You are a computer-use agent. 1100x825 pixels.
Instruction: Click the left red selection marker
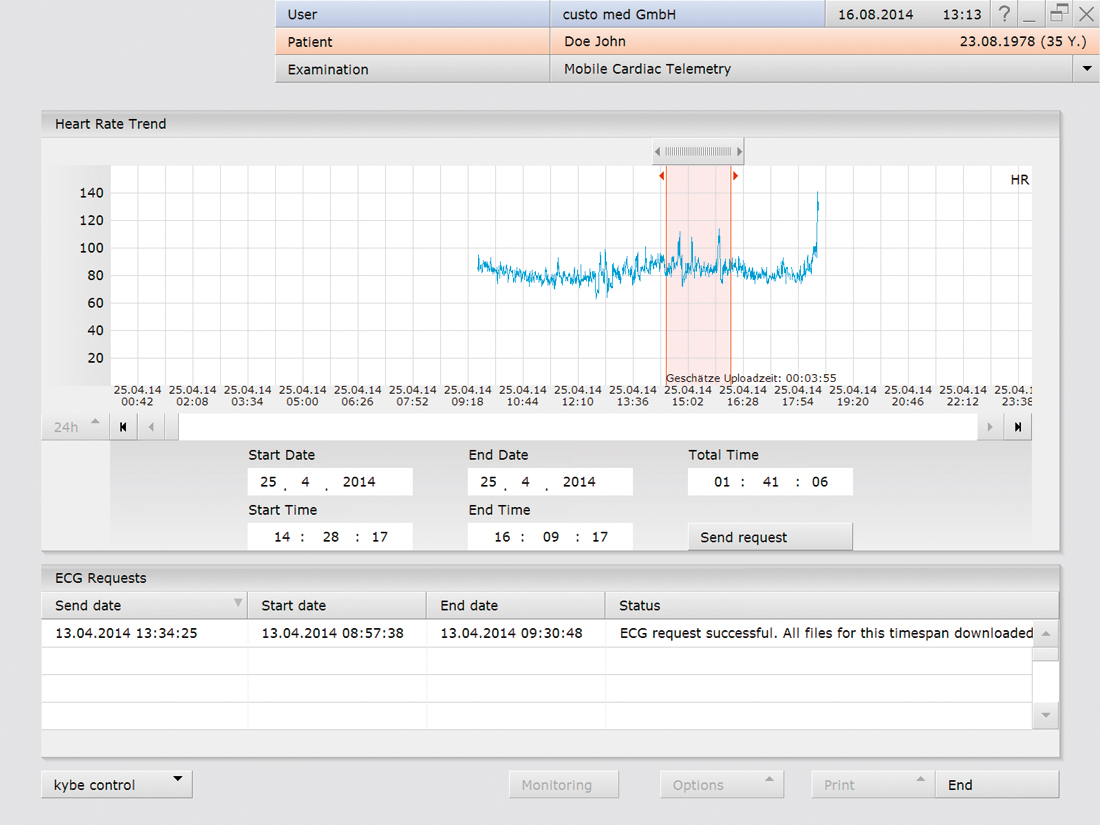pos(662,176)
